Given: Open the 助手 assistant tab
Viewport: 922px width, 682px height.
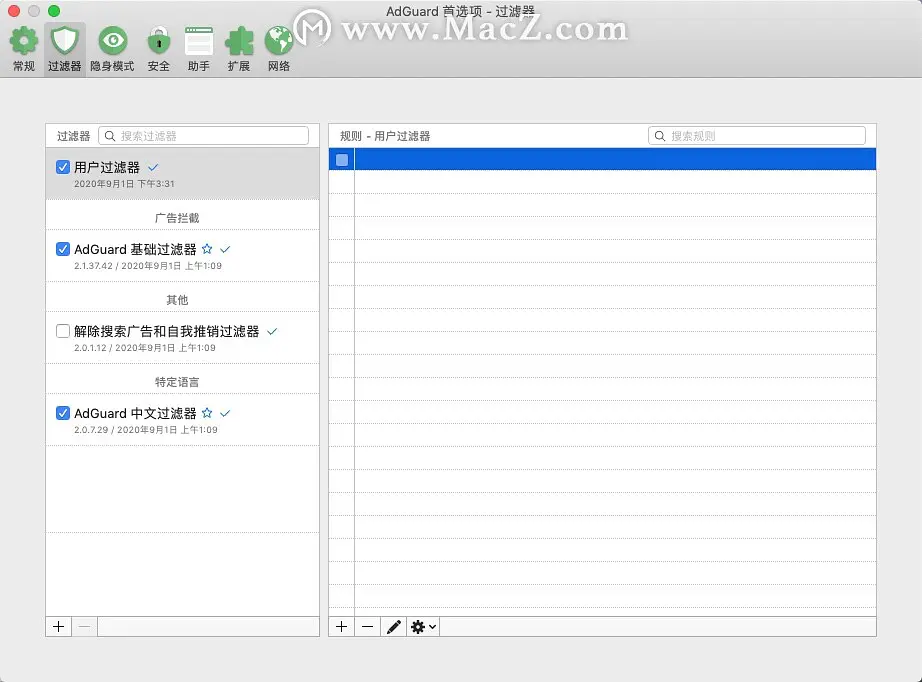Looking at the screenshot, I should [x=199, y=49].
